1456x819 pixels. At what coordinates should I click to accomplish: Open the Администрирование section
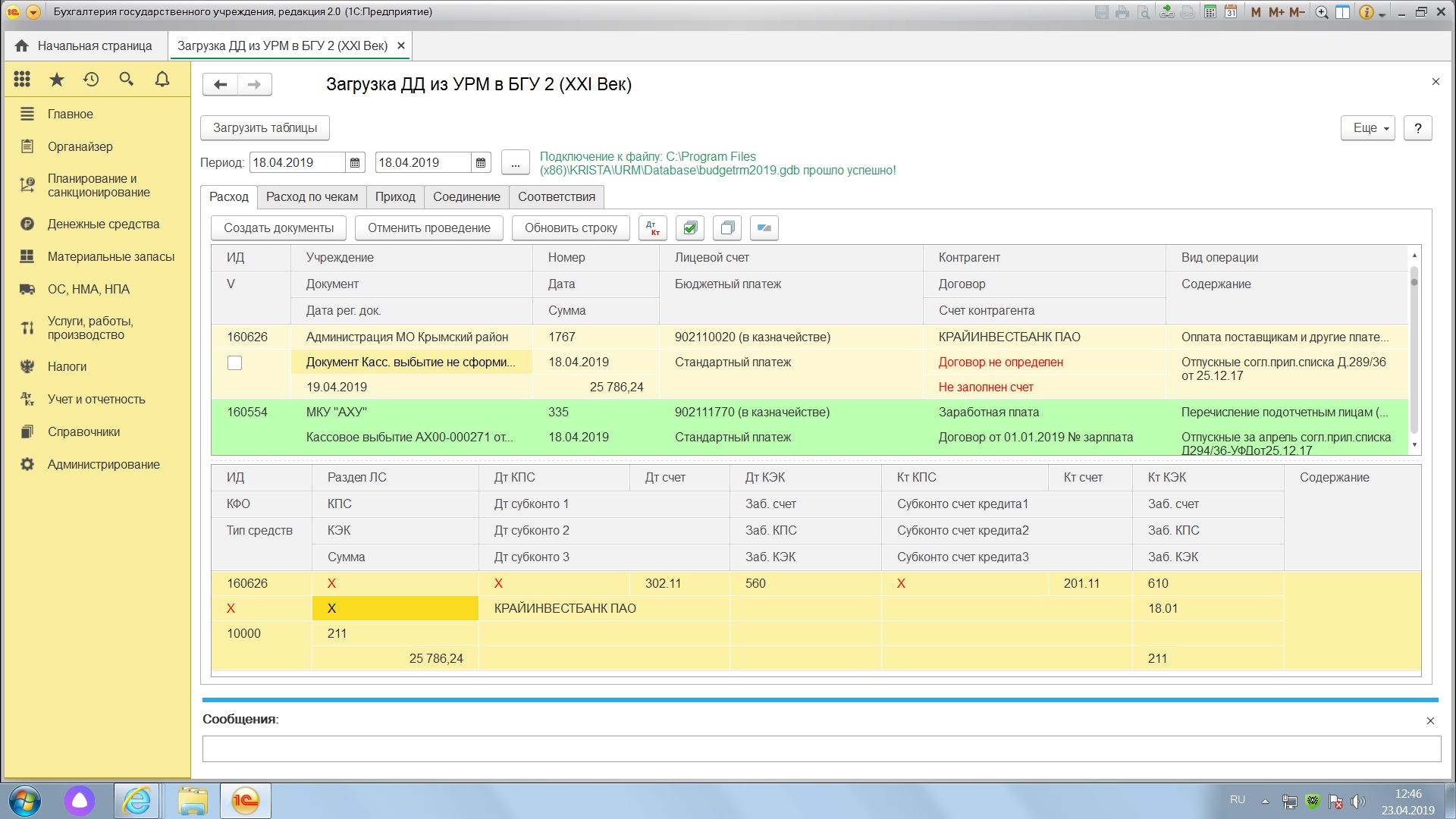[97, 464]
